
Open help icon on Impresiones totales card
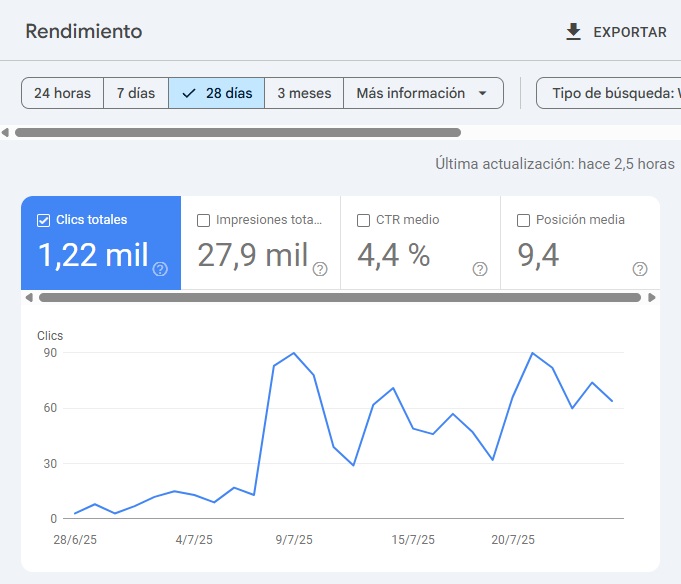click(320, 269)
